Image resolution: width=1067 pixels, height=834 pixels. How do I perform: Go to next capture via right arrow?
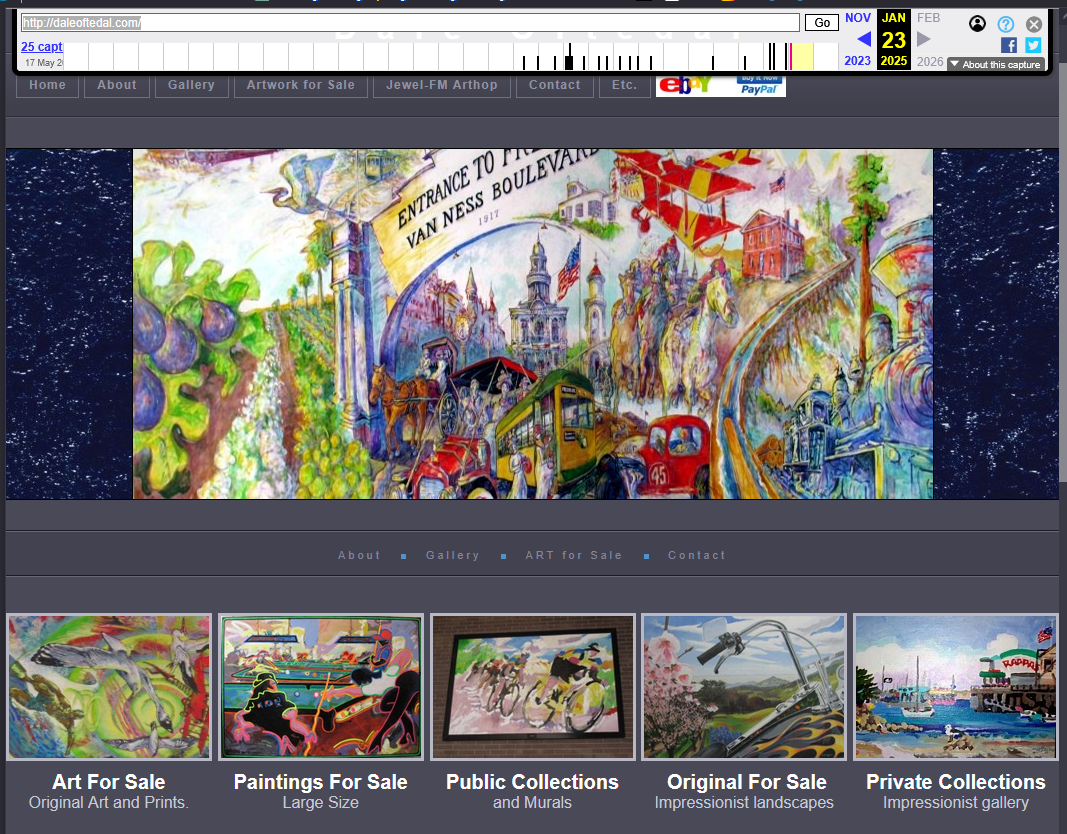[925, 38]
